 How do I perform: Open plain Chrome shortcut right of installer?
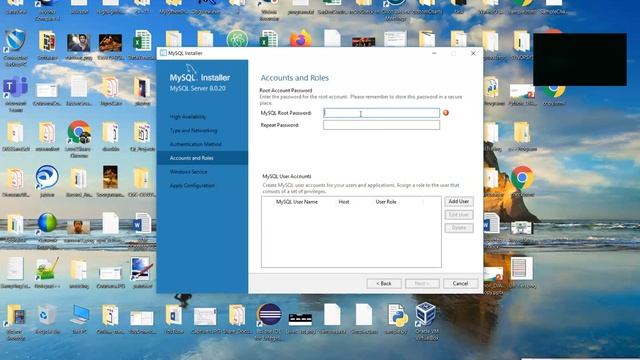click(522, 178)
